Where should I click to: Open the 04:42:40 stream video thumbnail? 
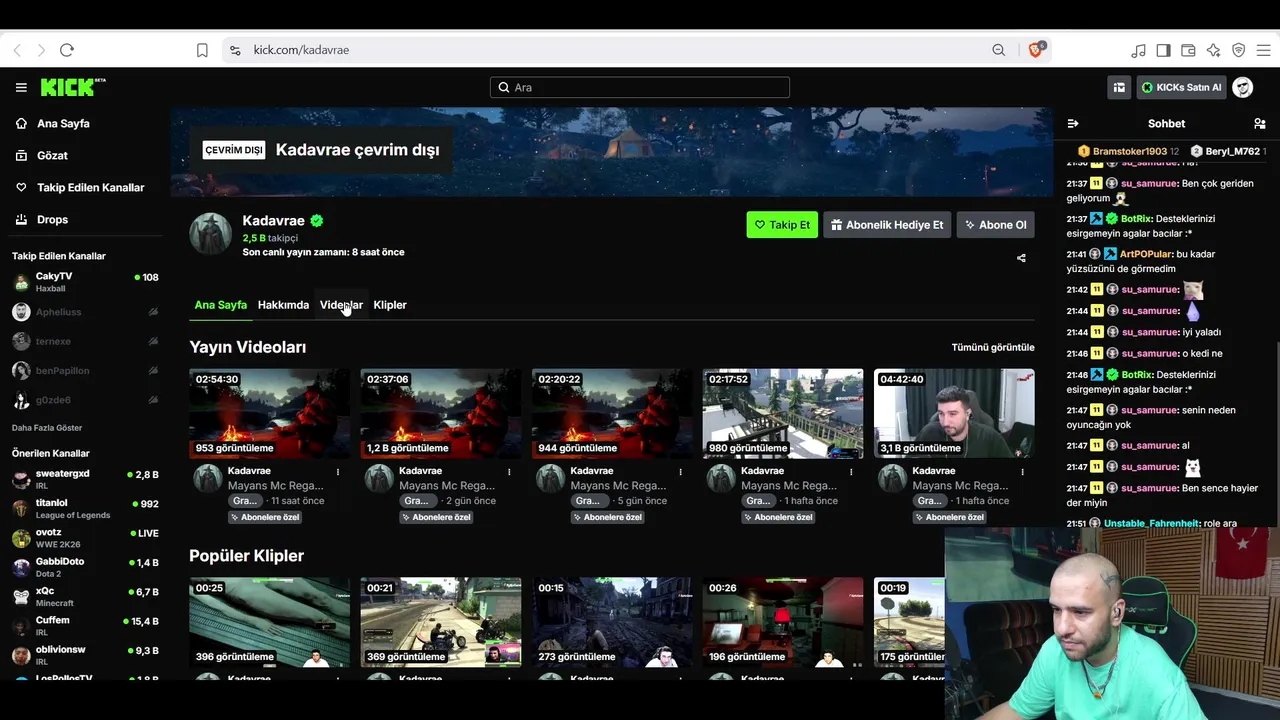[954, 414]
